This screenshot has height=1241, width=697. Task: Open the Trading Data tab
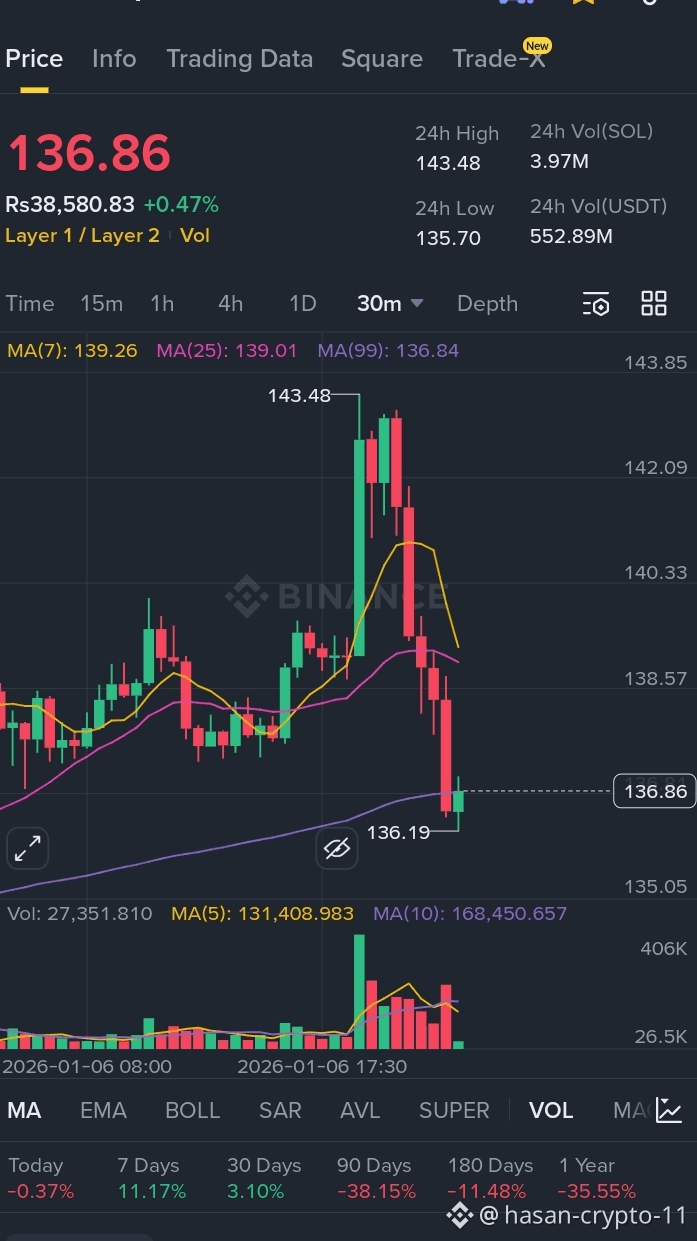pos(239,59)
